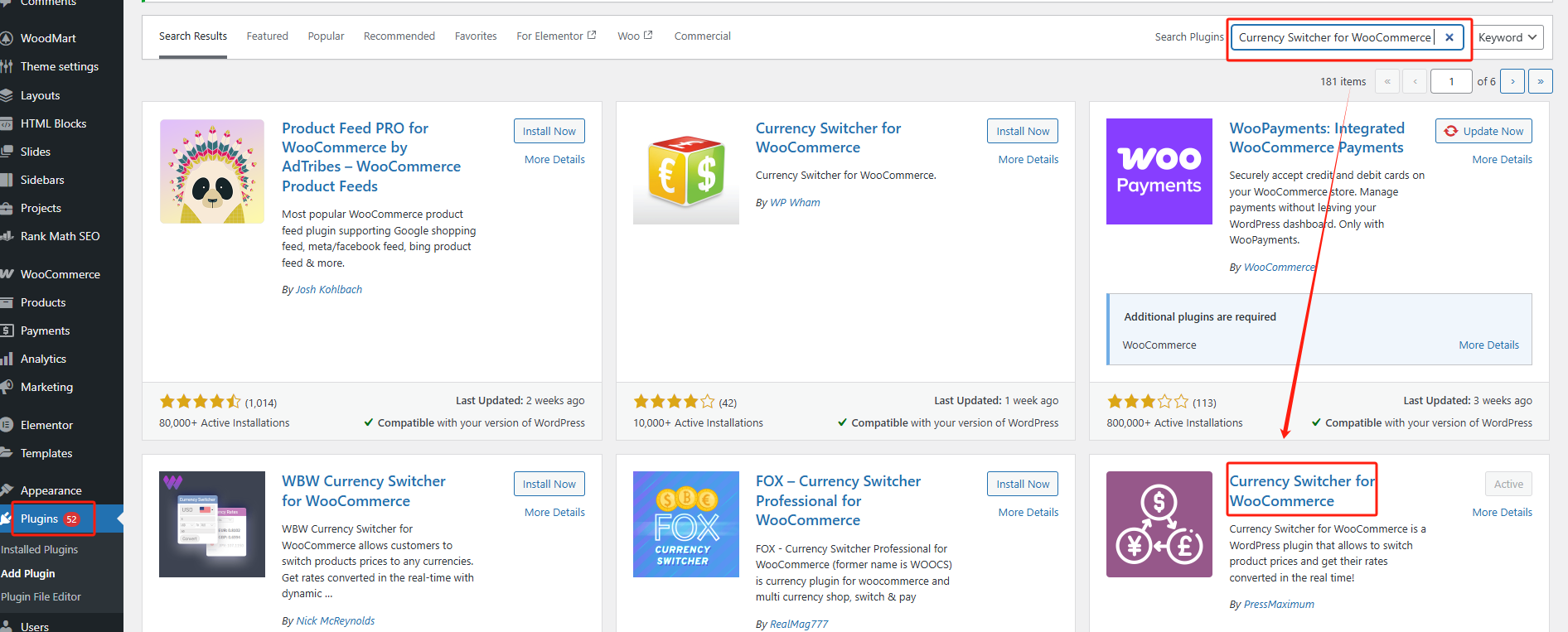Open Projects sidebar menu
Viewport: 1568px width, 632px height.
coord(41,208)
